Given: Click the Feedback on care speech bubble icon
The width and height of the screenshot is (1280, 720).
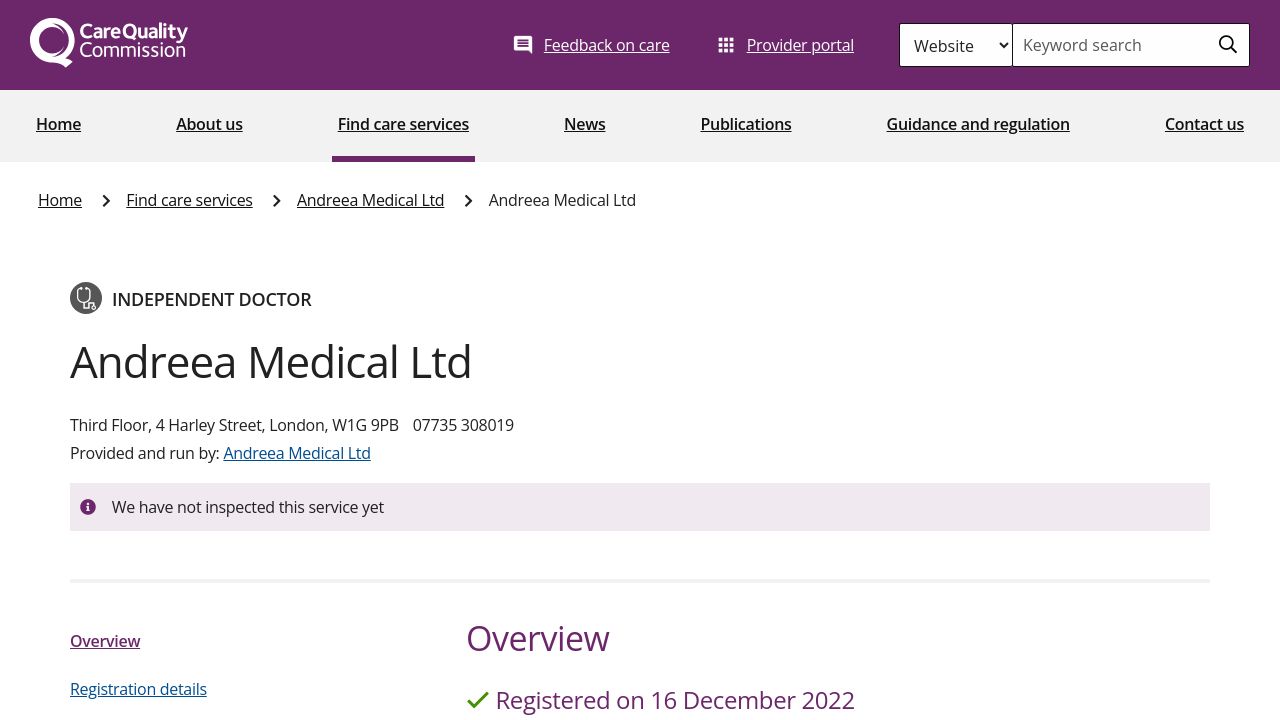Looking at the screenshot, I should [523, 45].
